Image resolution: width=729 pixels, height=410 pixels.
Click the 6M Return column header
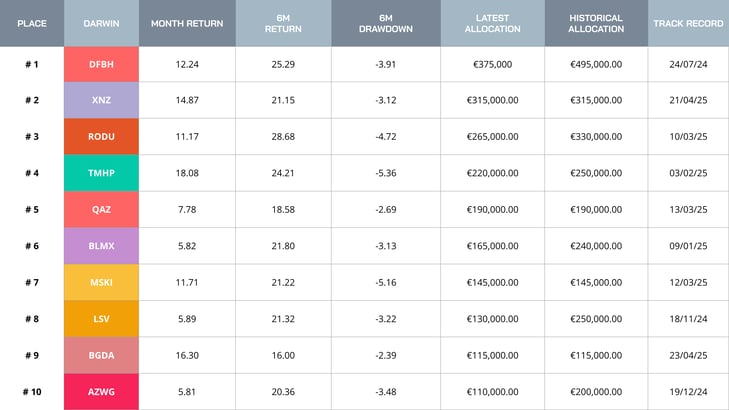[283, 23]
